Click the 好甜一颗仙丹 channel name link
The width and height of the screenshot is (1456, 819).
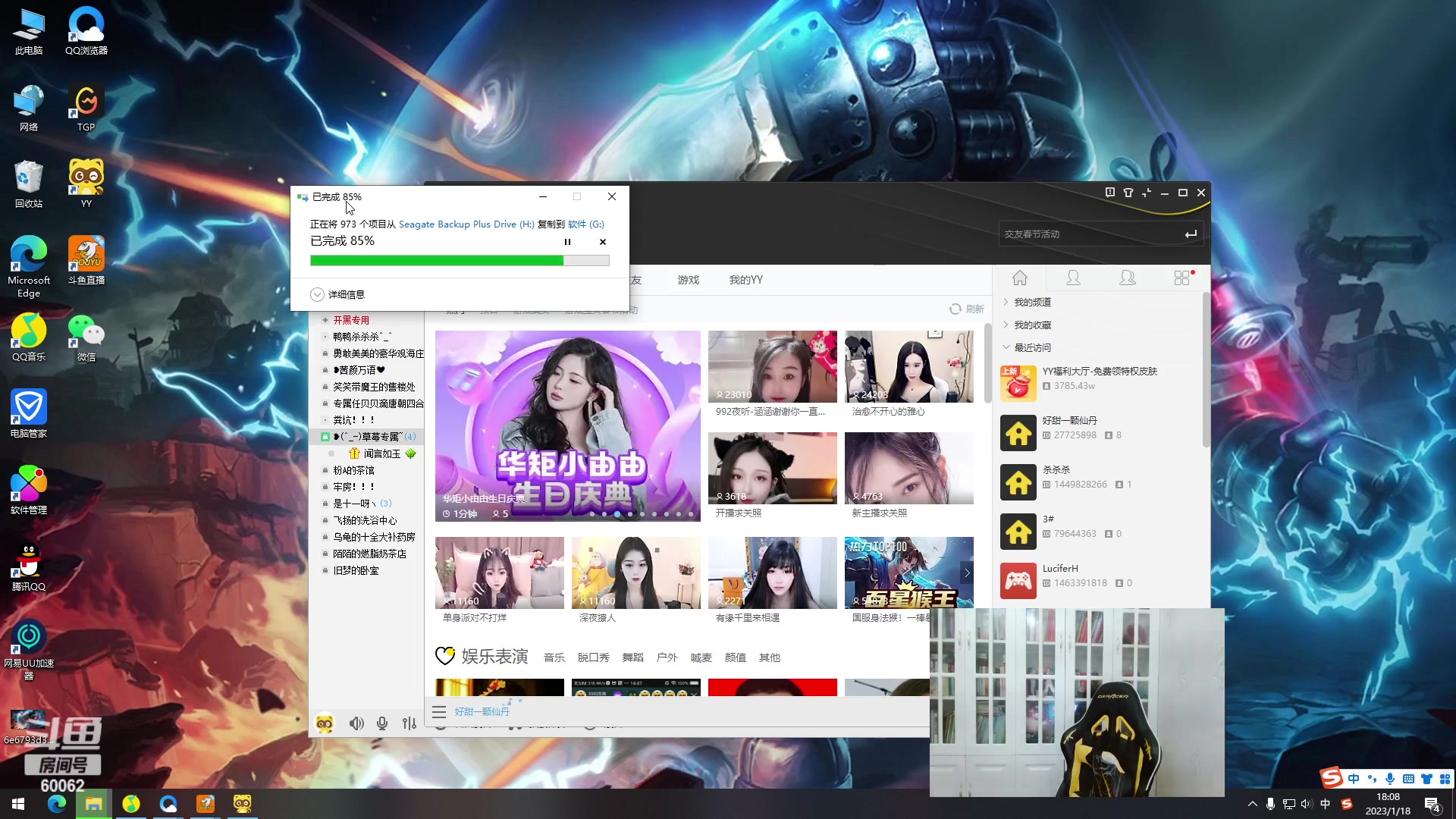point(482,711)
